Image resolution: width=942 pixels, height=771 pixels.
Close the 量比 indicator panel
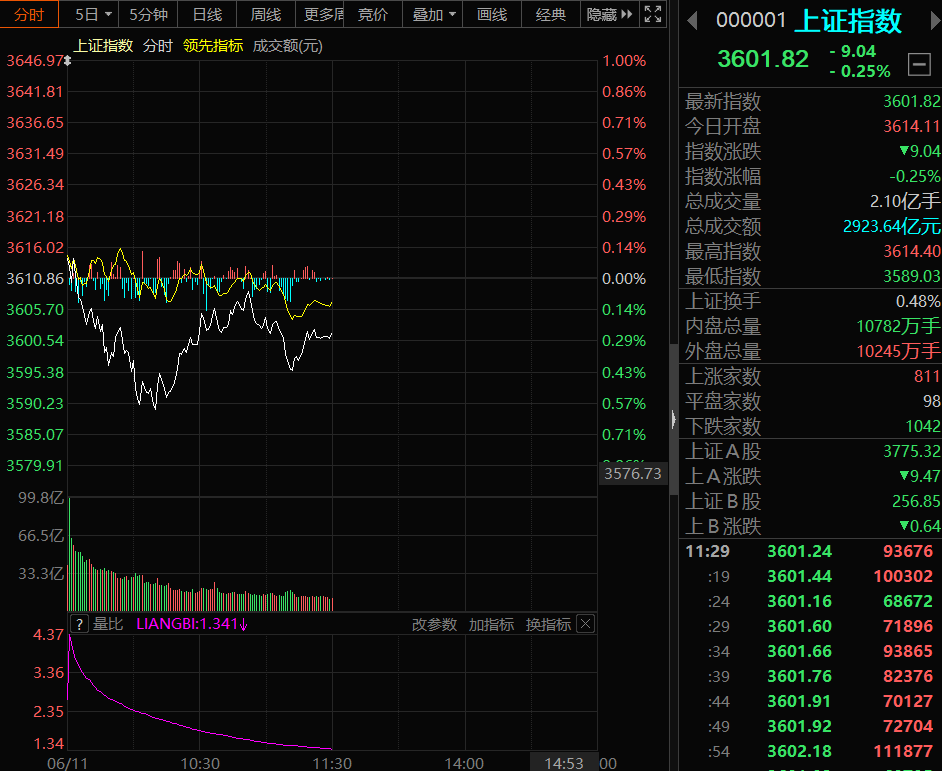click(586, 624)
